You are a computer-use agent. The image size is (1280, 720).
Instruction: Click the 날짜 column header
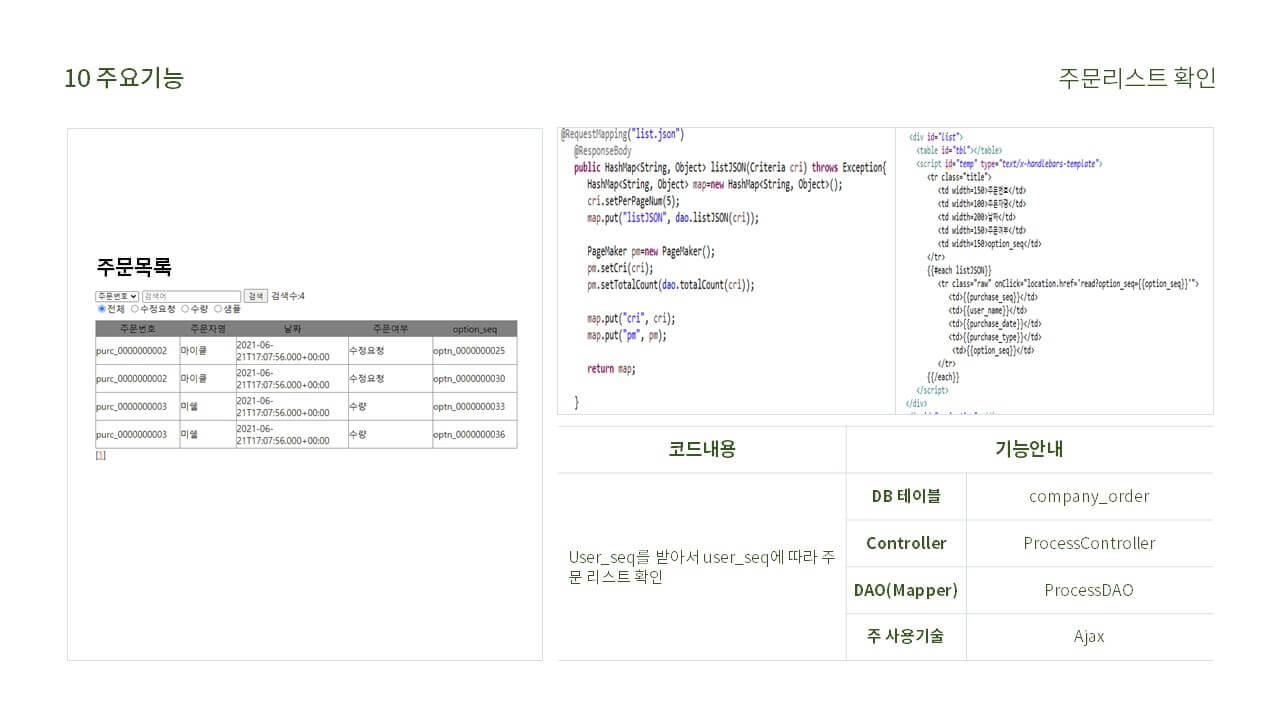click(292, 329)
